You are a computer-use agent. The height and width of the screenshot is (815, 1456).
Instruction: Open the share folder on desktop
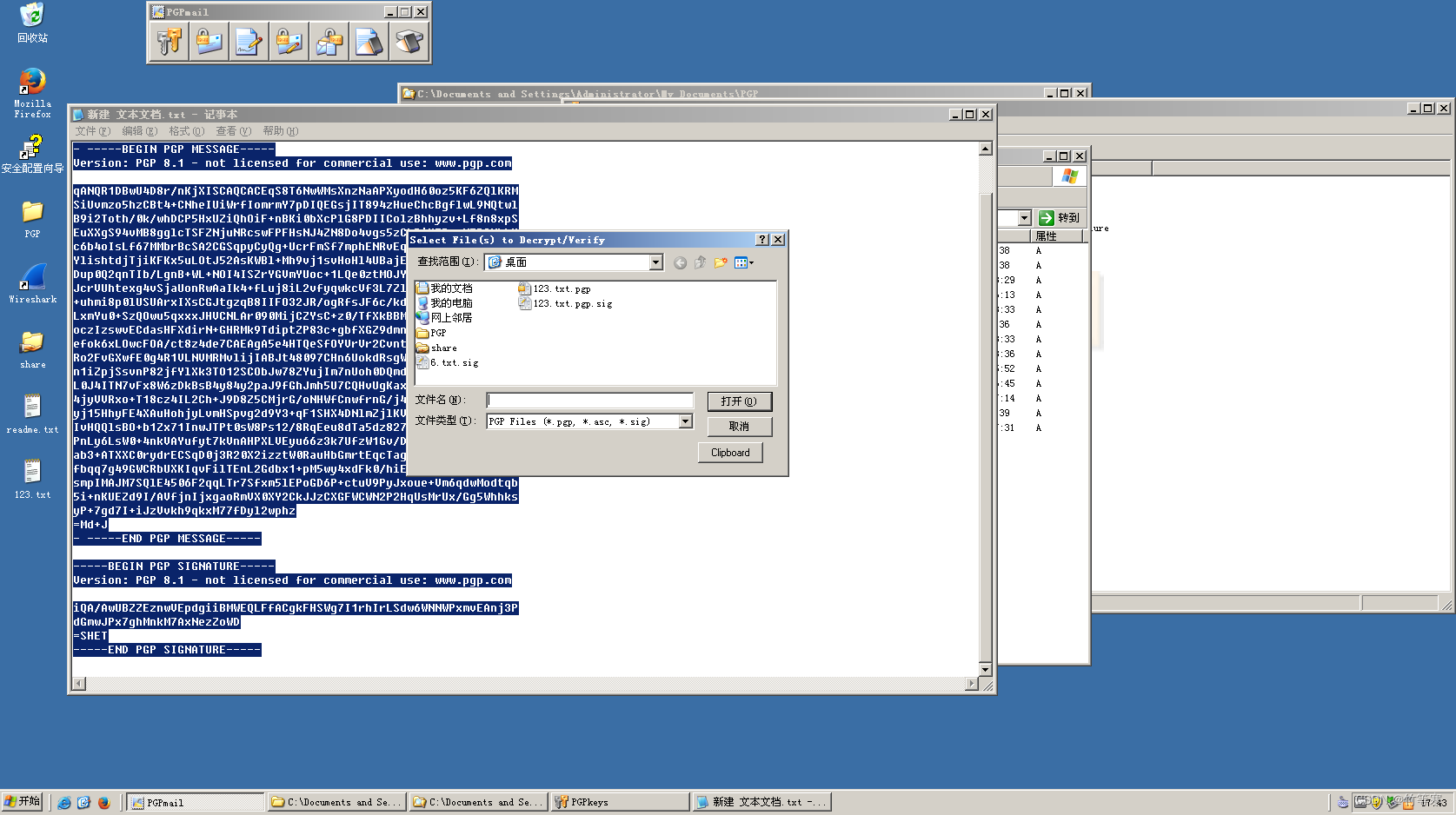(32, 349)
